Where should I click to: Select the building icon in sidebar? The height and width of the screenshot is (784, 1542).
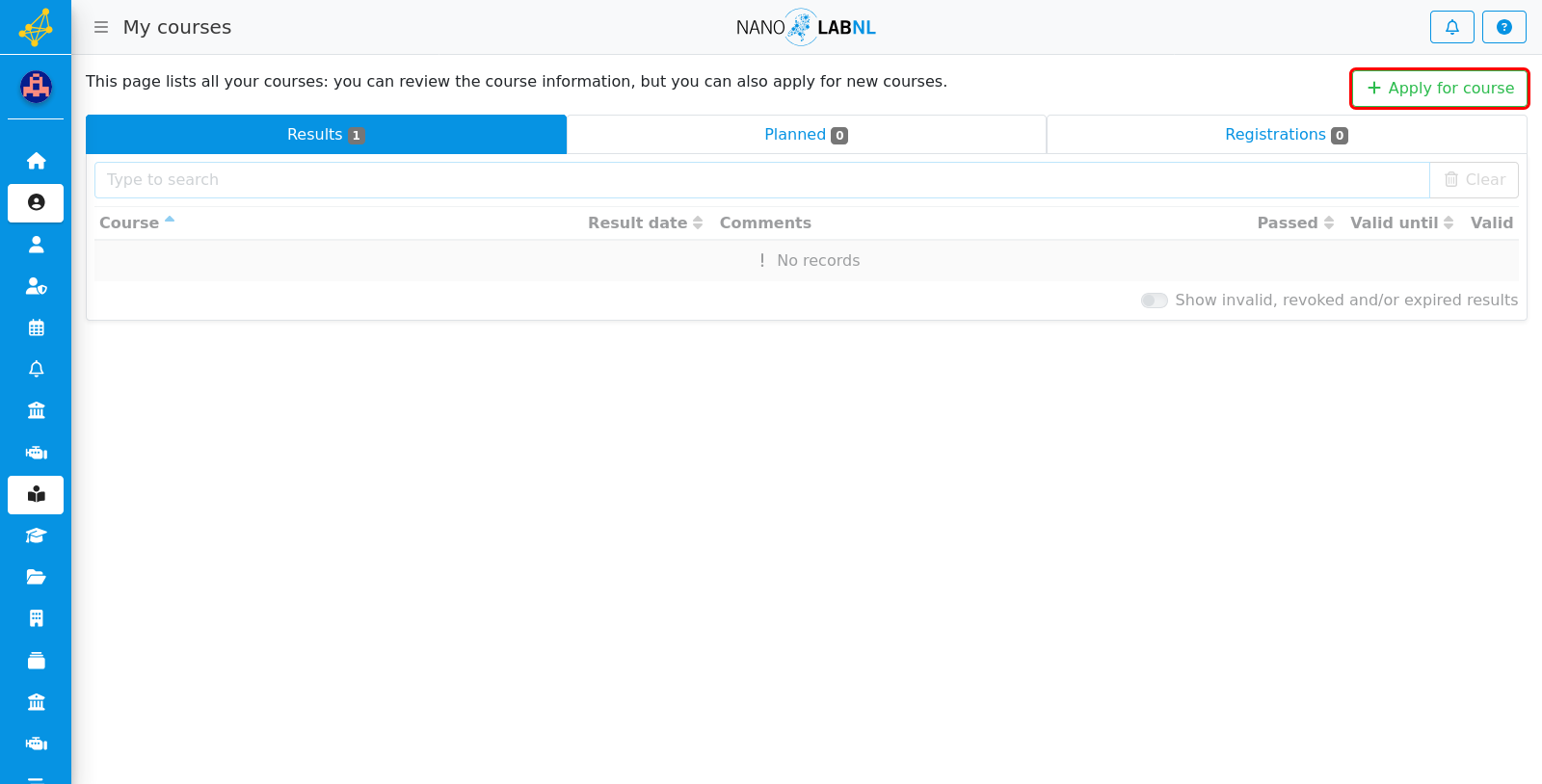point(36,618)
